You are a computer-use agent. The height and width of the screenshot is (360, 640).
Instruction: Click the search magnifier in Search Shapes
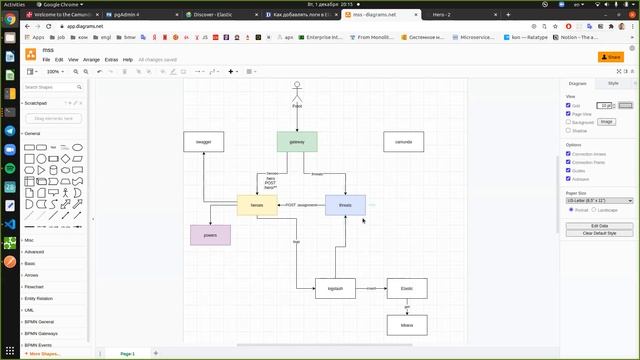(x=79, y=87)
